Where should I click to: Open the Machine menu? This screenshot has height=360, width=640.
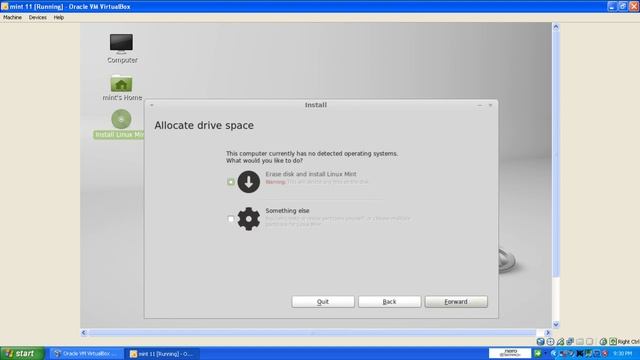click(13, 18)
